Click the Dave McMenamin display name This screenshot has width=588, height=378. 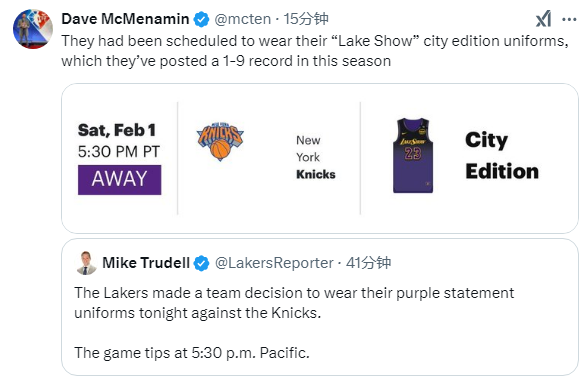pyautogui.click(x=125, y=19)
